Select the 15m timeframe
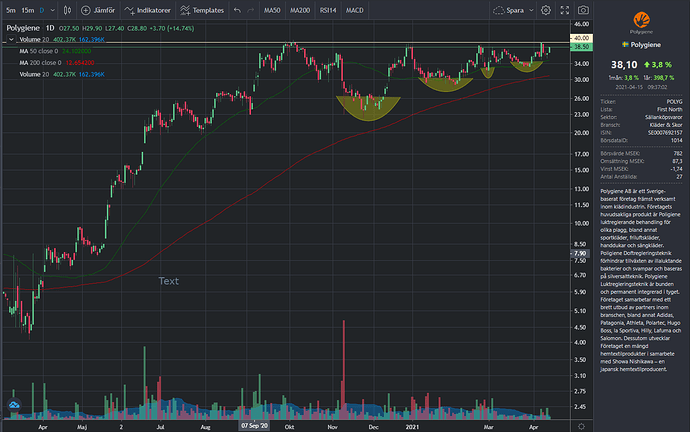Viewport: 690px width, 432px height. click(x=28, y=10)
